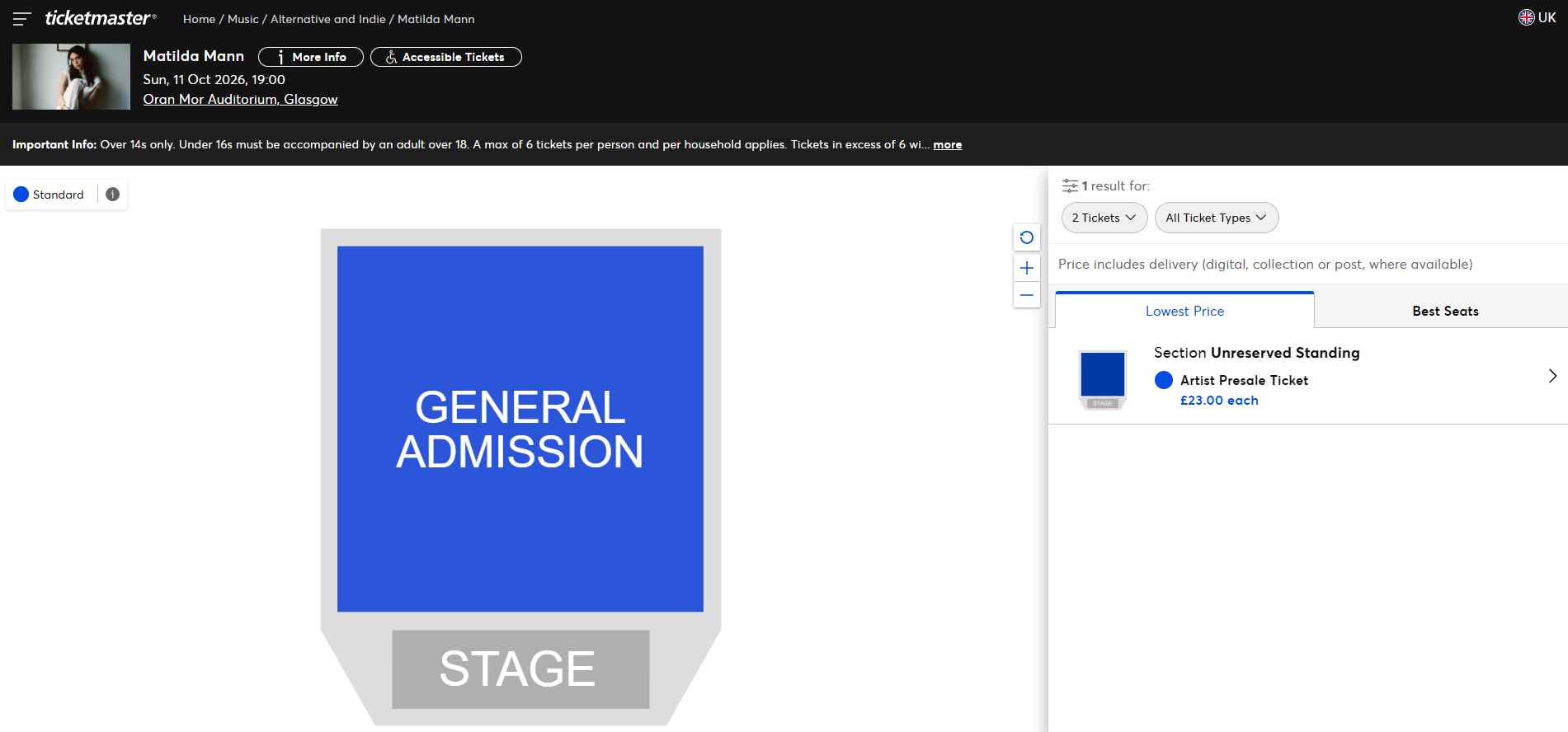Click the Artist Presale Ticket label

[x=1244, y=380]
